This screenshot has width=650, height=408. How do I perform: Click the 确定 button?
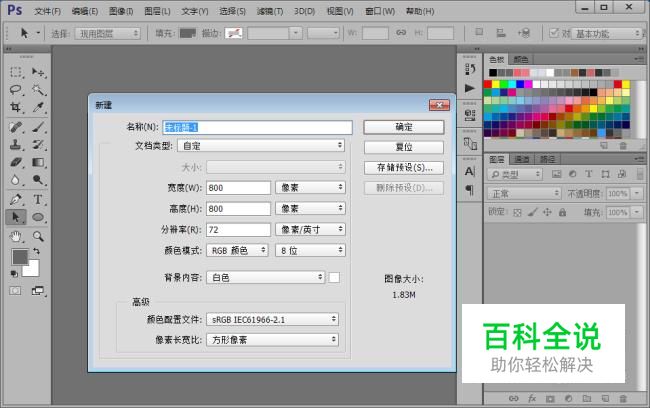(404, 127)
